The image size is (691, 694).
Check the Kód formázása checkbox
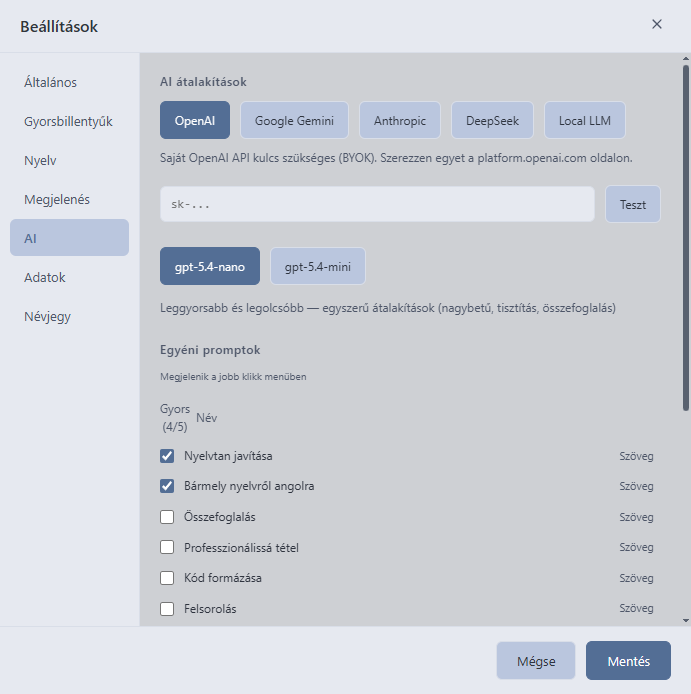pos(167,578)
